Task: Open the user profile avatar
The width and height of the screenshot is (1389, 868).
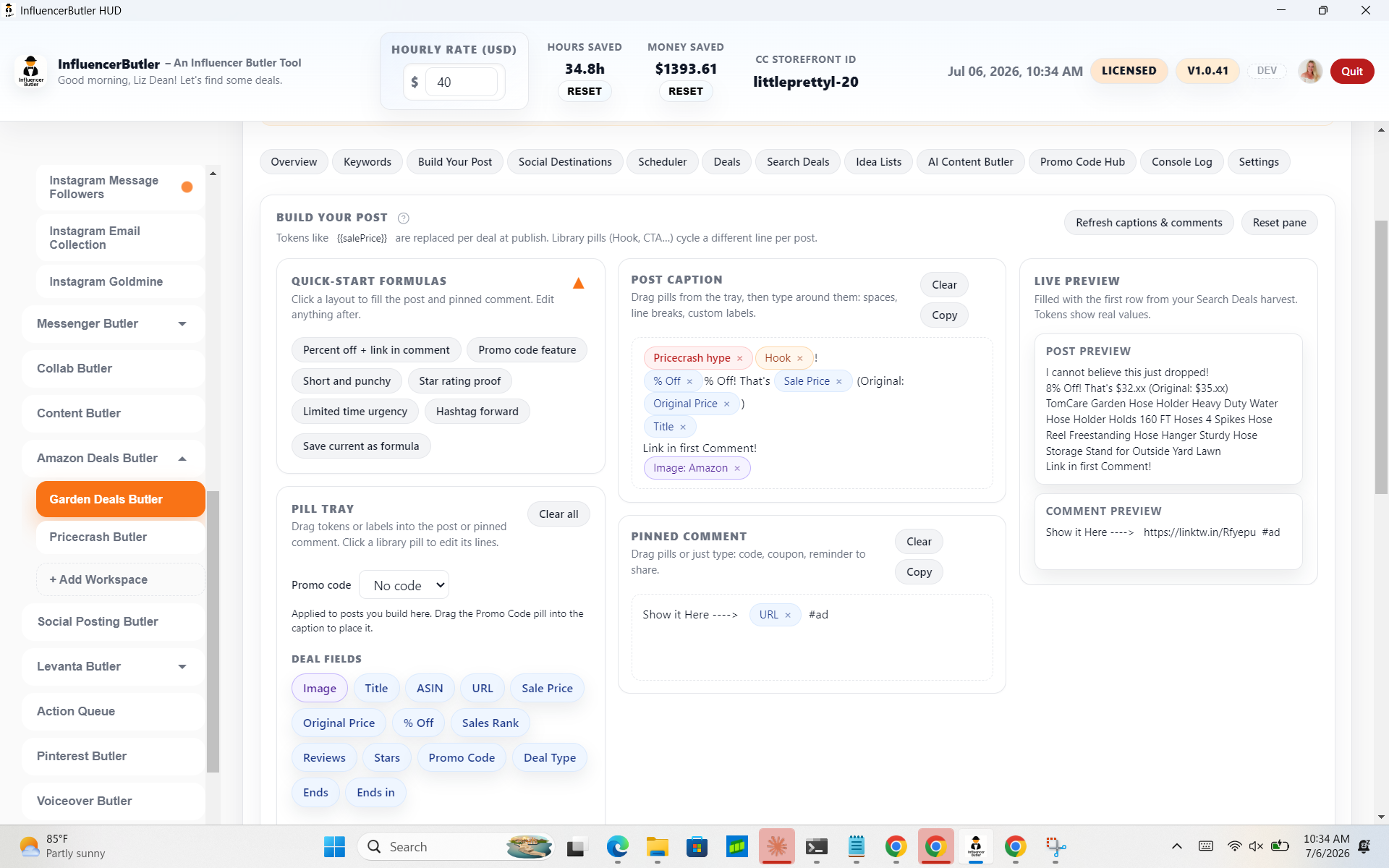Action: point(1309,71)
